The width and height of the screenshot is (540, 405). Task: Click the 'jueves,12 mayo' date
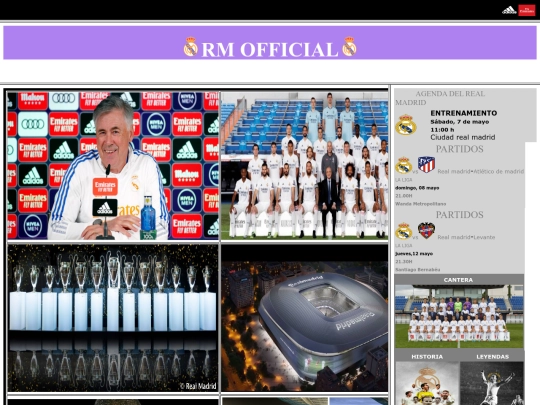[414, 253]
